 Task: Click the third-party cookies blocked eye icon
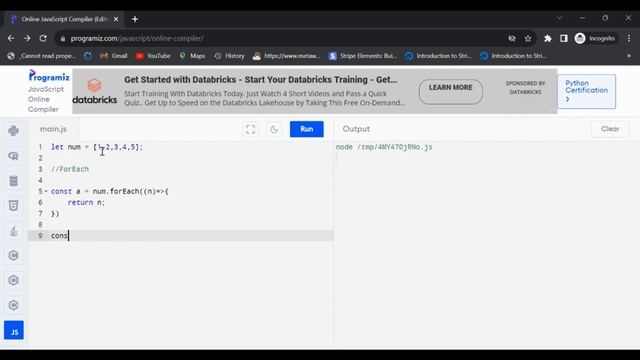(512, 38)
